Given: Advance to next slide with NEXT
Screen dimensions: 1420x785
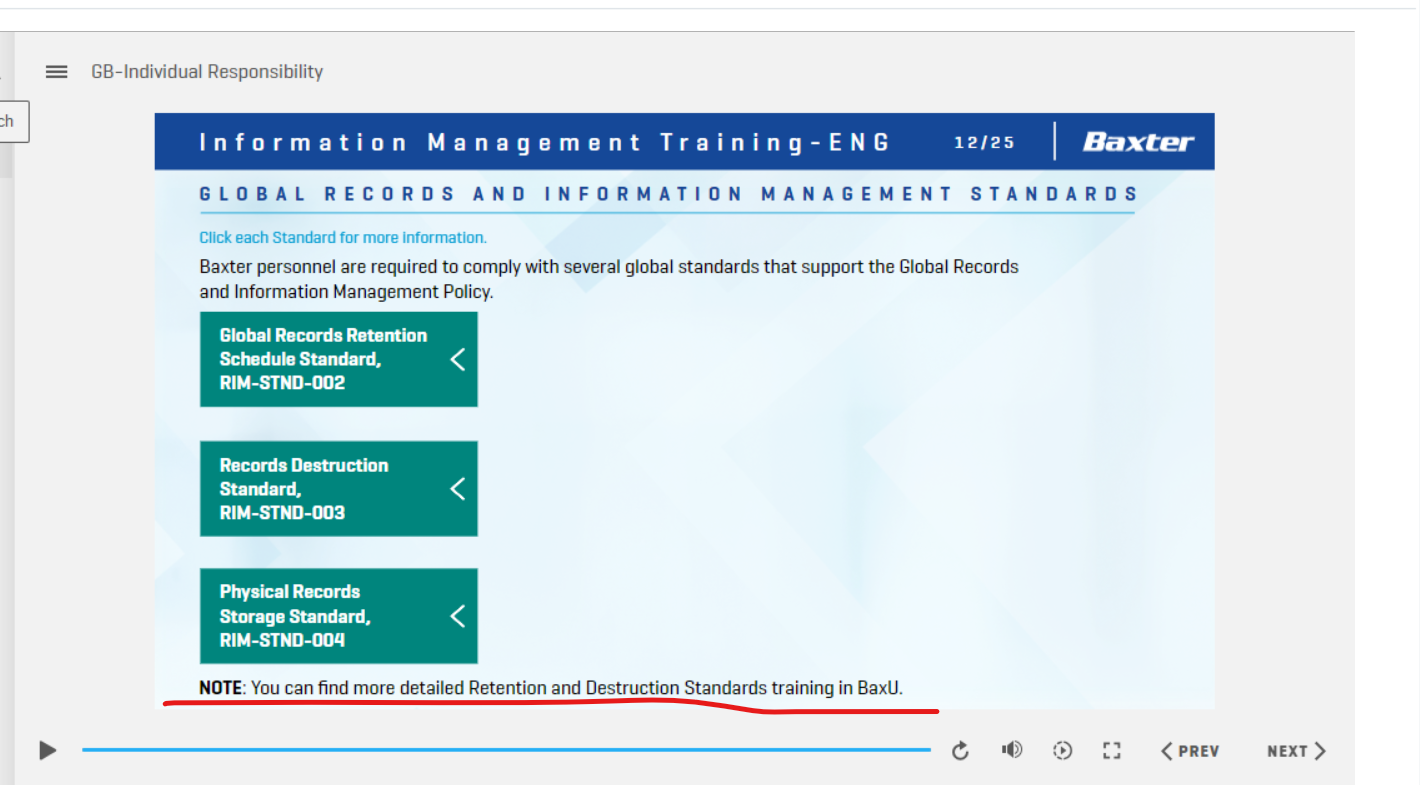Looking at the screenshot, I should point(1297,751).
